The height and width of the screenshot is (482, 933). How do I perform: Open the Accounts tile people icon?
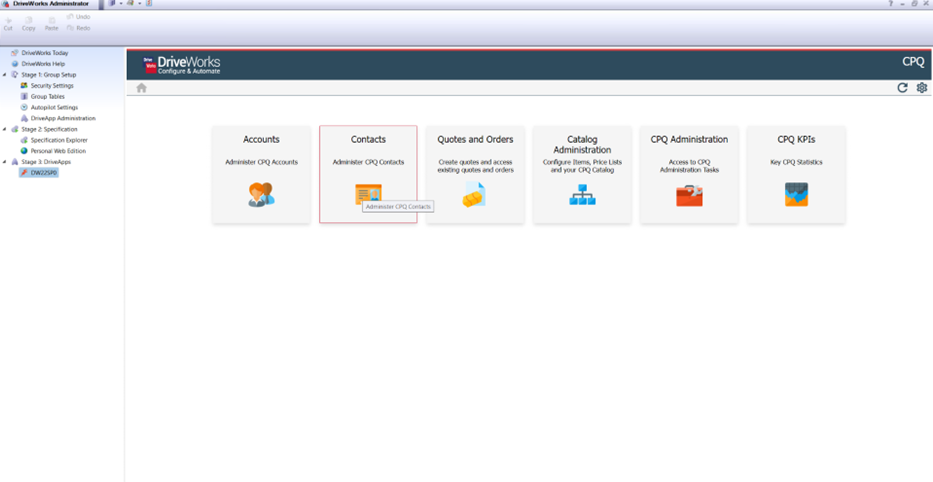coord(261,195)
